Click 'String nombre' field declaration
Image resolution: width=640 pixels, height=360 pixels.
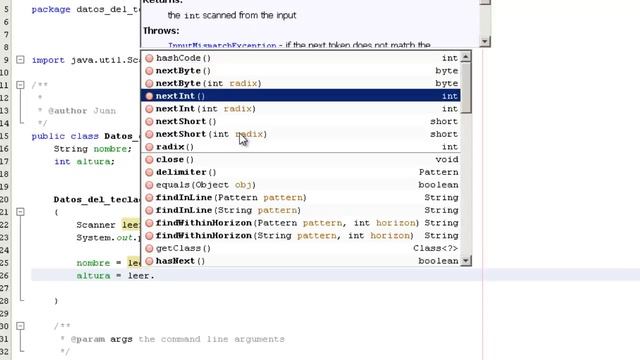93,149
